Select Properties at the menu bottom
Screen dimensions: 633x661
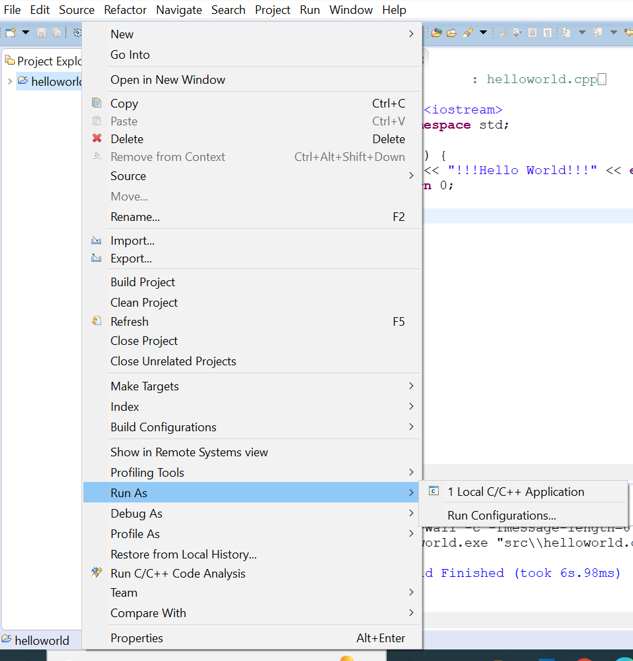pyautogui.click(x=137, y=638)
